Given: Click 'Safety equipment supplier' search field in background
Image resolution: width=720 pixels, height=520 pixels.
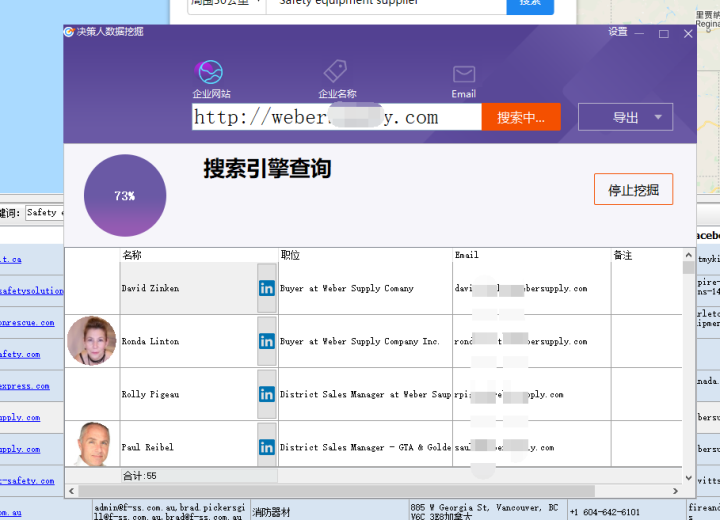Looking at the screenshot, I should coord(387,5).
